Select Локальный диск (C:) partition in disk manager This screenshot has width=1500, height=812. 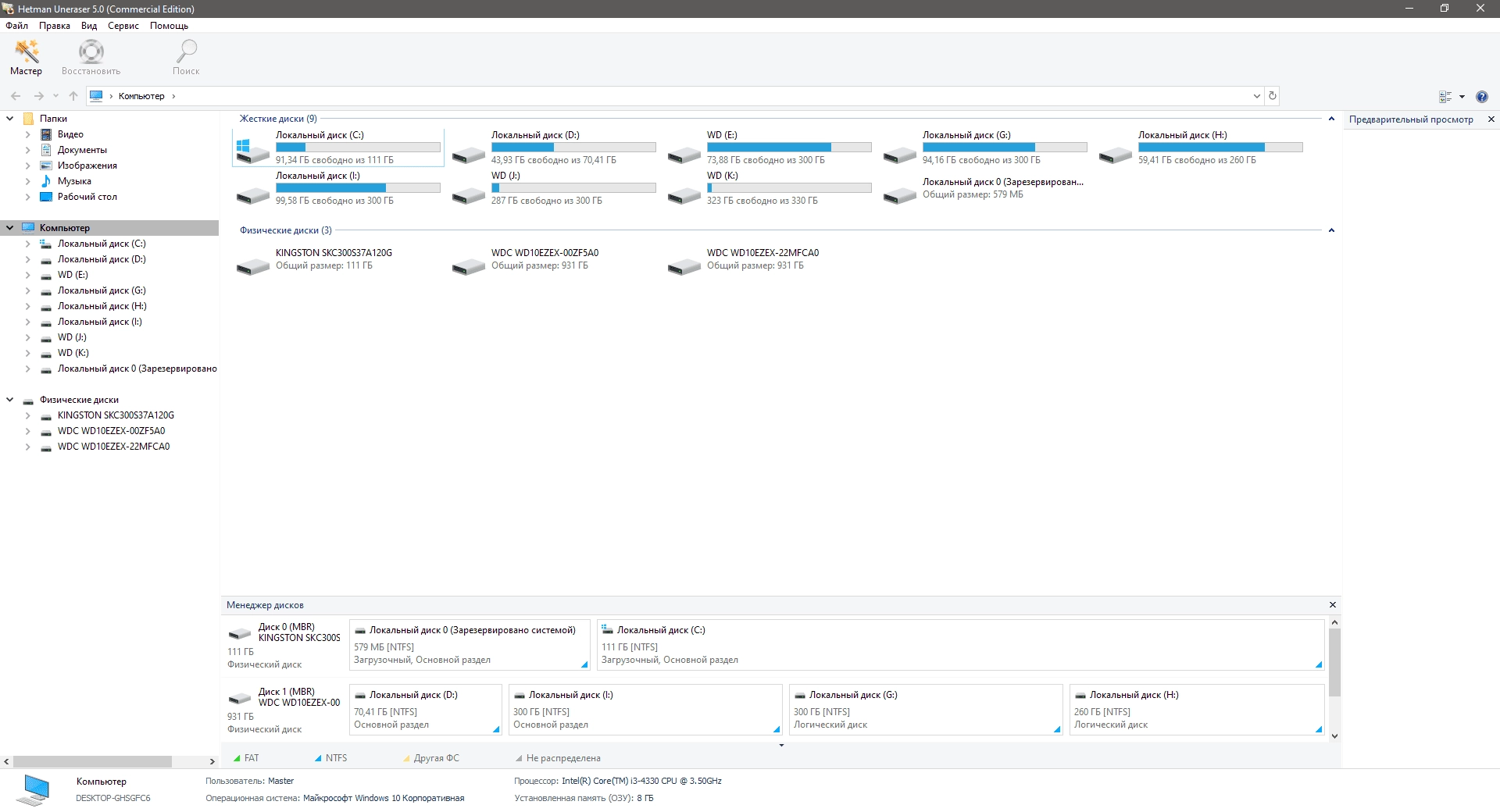(961, 645)
